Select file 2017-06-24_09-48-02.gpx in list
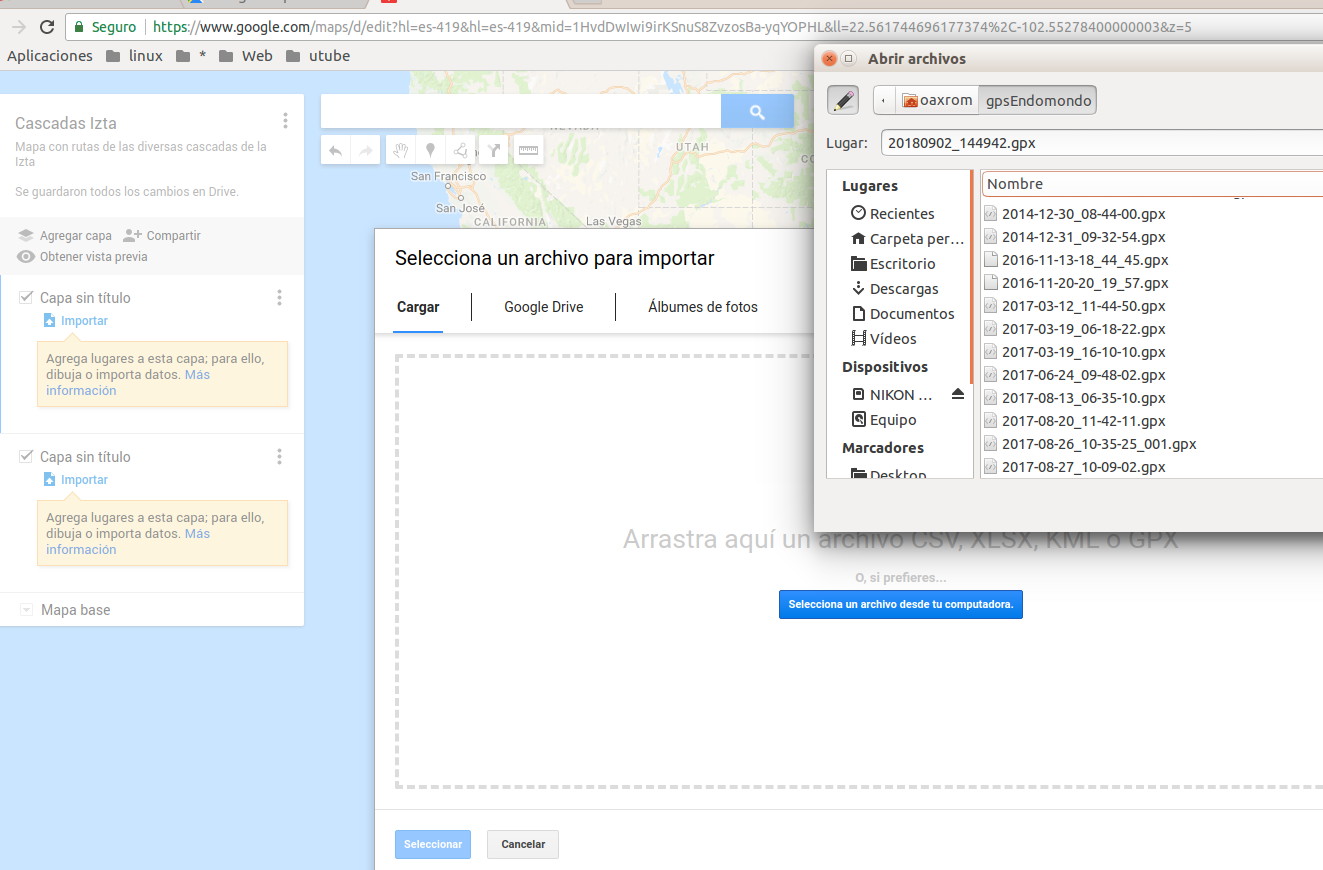This screenshot has width=1323, height=870. click(1083, 375)
